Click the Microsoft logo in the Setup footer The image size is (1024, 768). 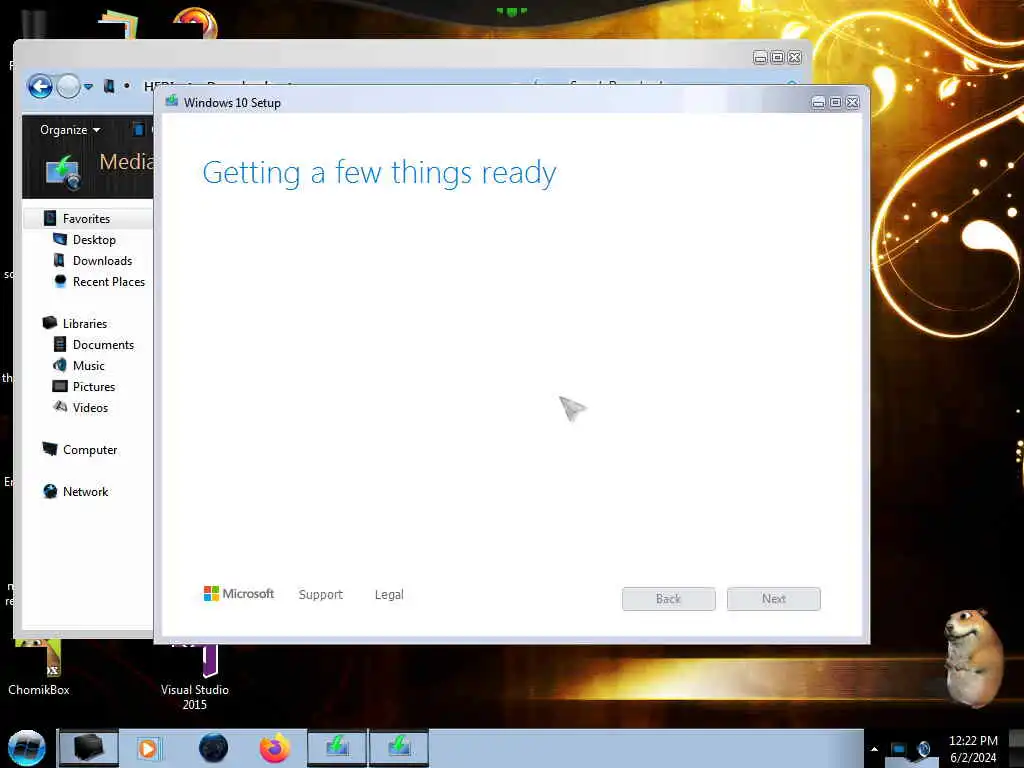[x=239, y=594]
